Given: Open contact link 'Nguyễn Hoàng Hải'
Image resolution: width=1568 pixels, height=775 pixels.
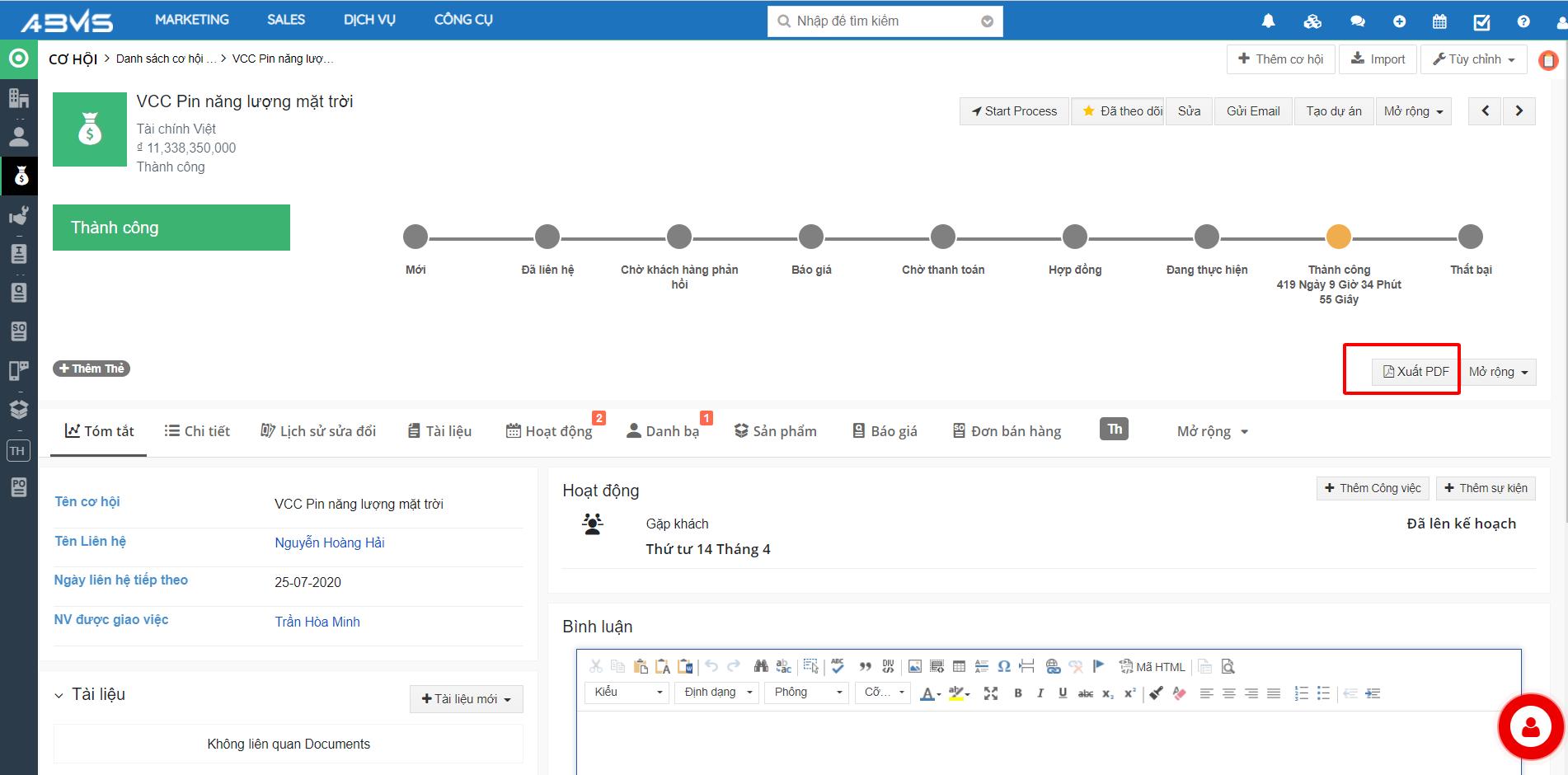Looking at the screenshot, I should (329, 542).
